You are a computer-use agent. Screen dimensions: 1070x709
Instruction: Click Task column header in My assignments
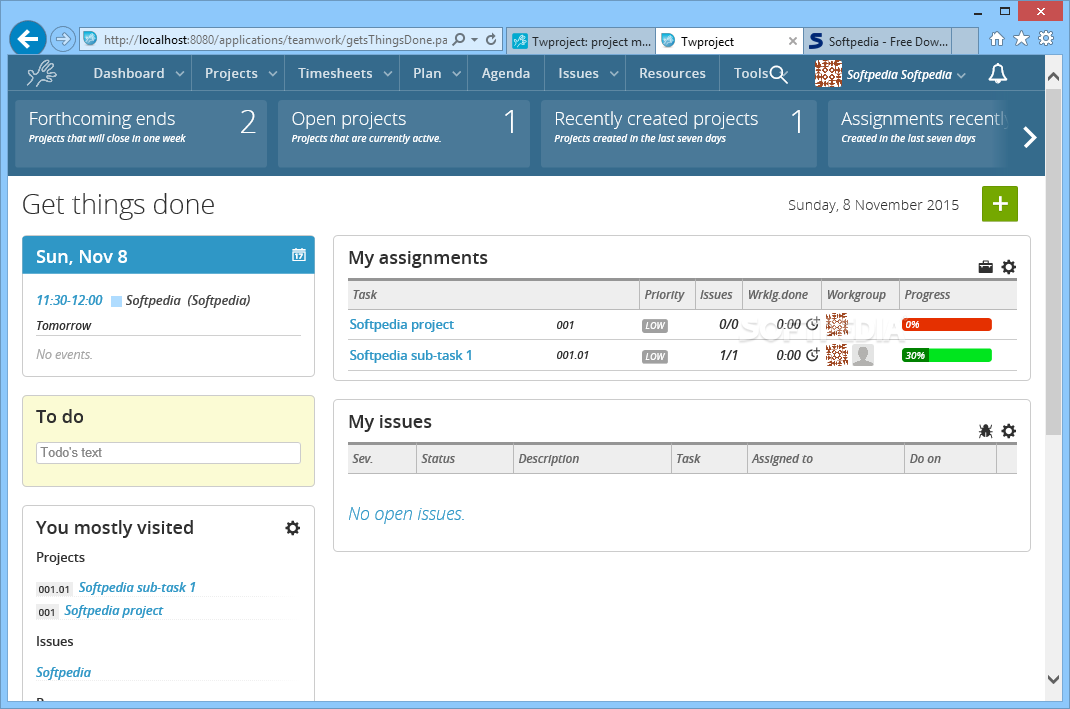coord(493,295)
